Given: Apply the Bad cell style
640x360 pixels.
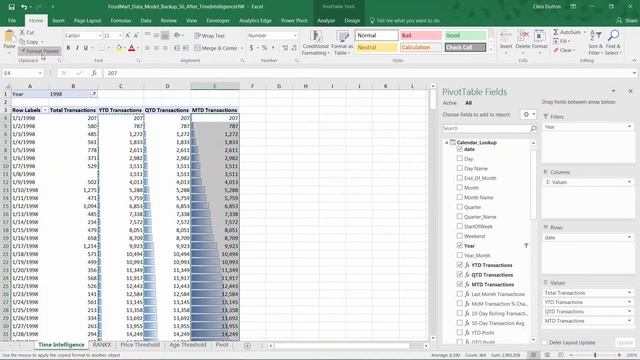Looking at the screenshot, I should point(420,36).
